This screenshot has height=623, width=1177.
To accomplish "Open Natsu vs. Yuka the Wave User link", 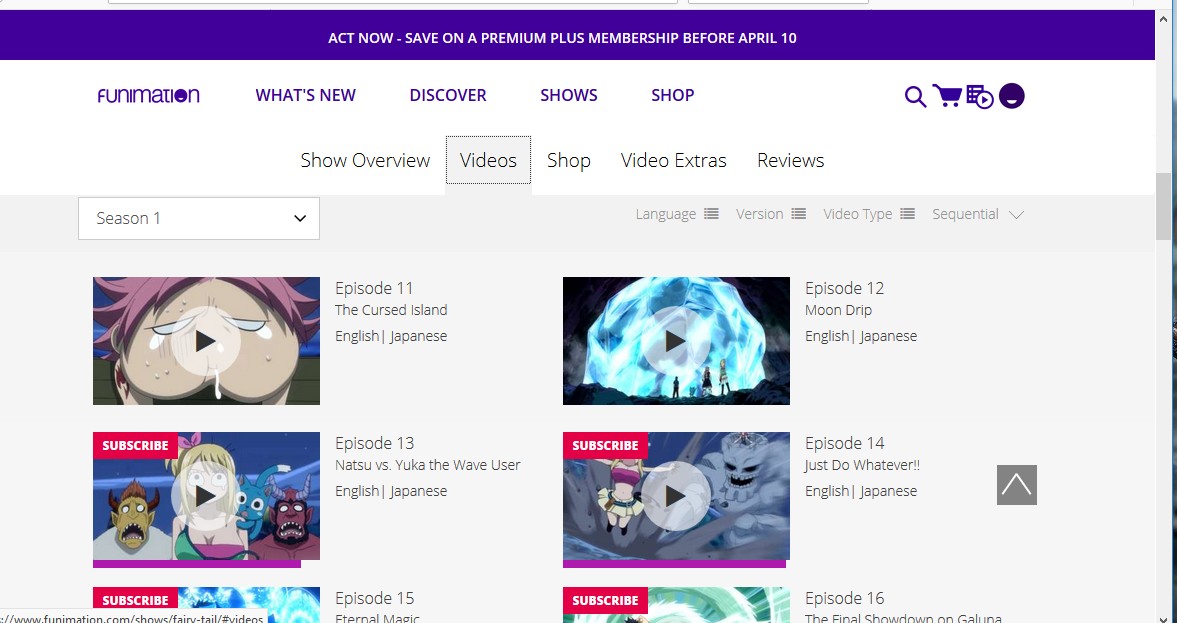I will 427,465.
